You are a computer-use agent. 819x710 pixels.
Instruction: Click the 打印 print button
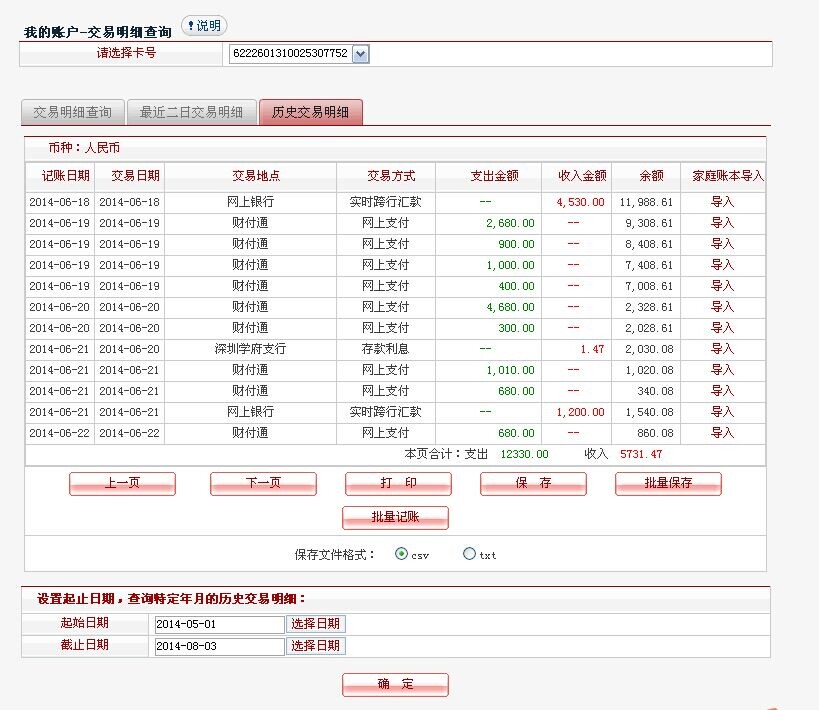click(398, 483)
